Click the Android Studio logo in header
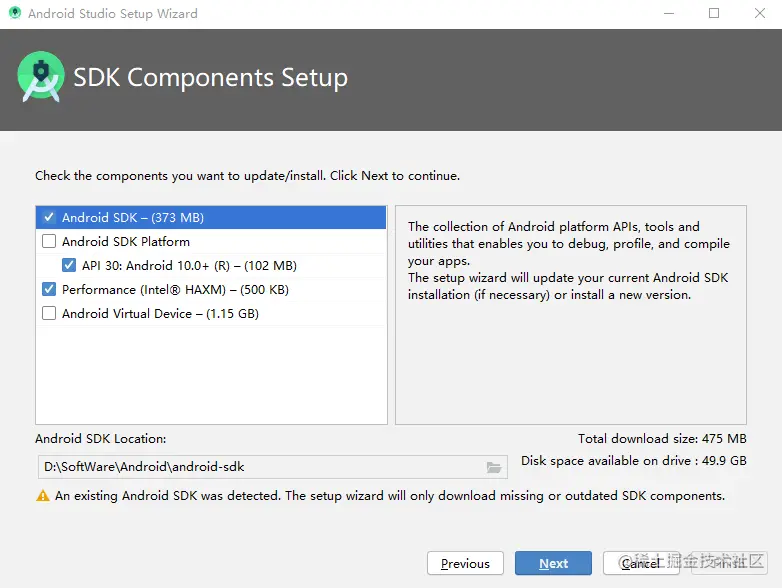 pyautogui.click(x=41, y=76)
